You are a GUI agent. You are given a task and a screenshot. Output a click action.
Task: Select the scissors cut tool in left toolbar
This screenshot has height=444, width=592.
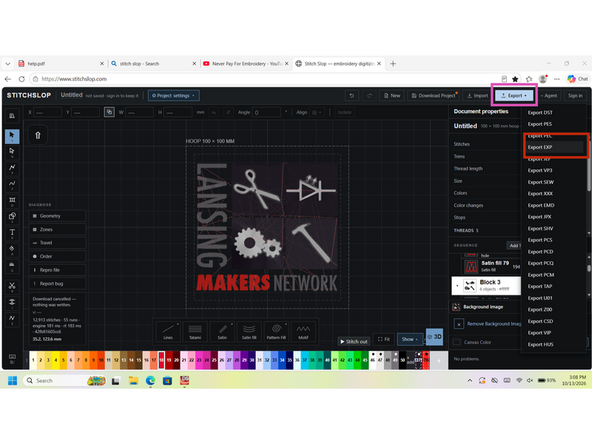pos(12,286)
